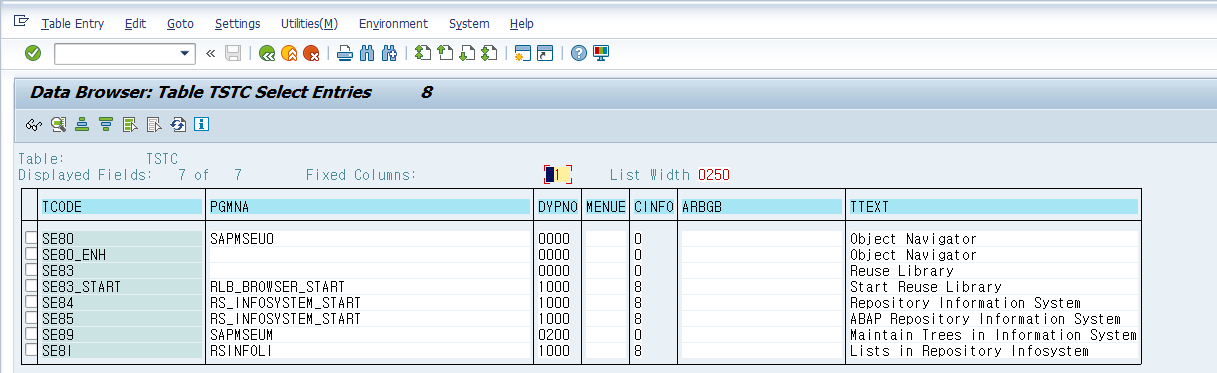Go to First Page icon
The height and width of the screenshot is (373, 1217).
click(x=423, y=53)
